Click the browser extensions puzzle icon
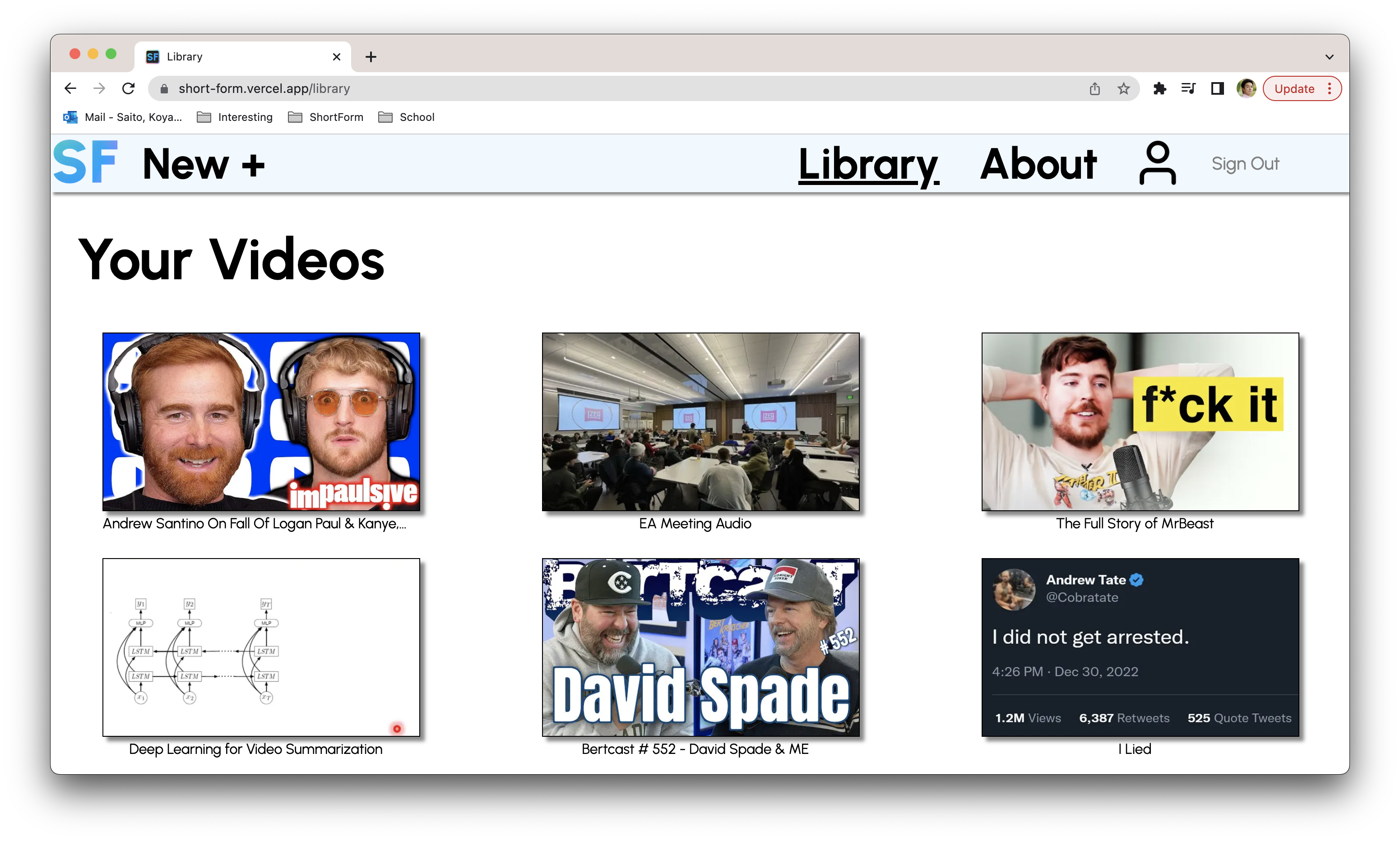Viewport: 1400px width, 841px height. click(1159, 88)
